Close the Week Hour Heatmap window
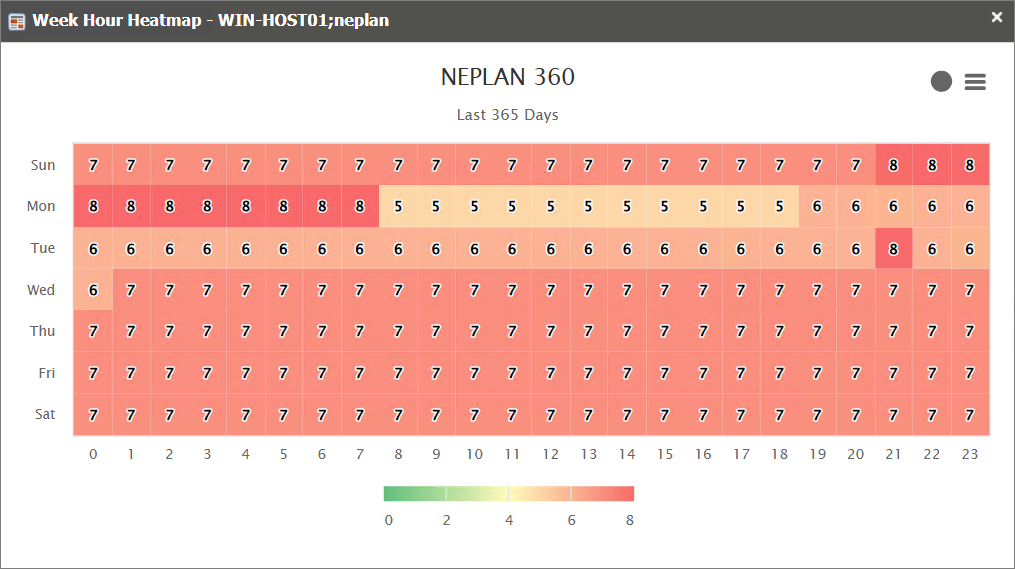This screenshot has height=569, width=1015. tap(997, 17)
